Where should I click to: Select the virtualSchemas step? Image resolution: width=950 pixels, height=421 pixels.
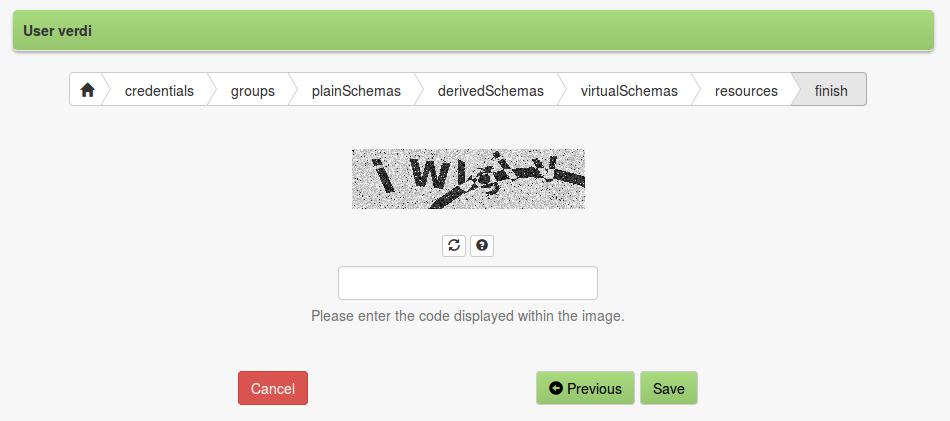click(x=629, y=91)
